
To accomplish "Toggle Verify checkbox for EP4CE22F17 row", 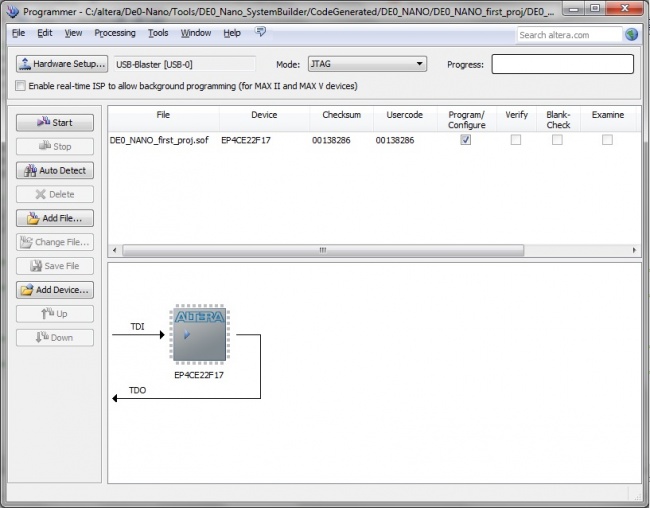I will [x=516, y=140].
